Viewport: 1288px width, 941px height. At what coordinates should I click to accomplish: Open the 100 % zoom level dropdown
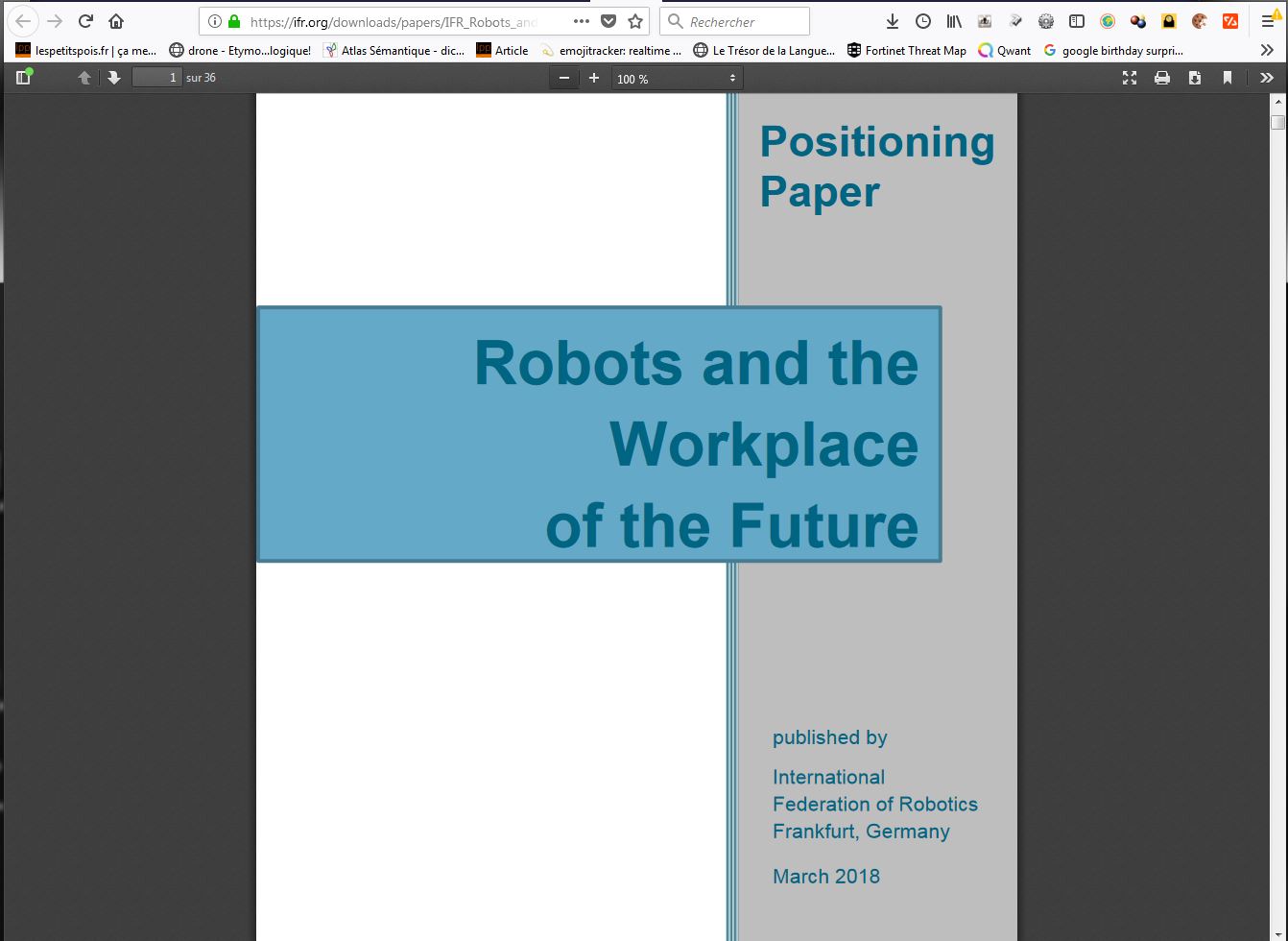click(x=677, y=78)
